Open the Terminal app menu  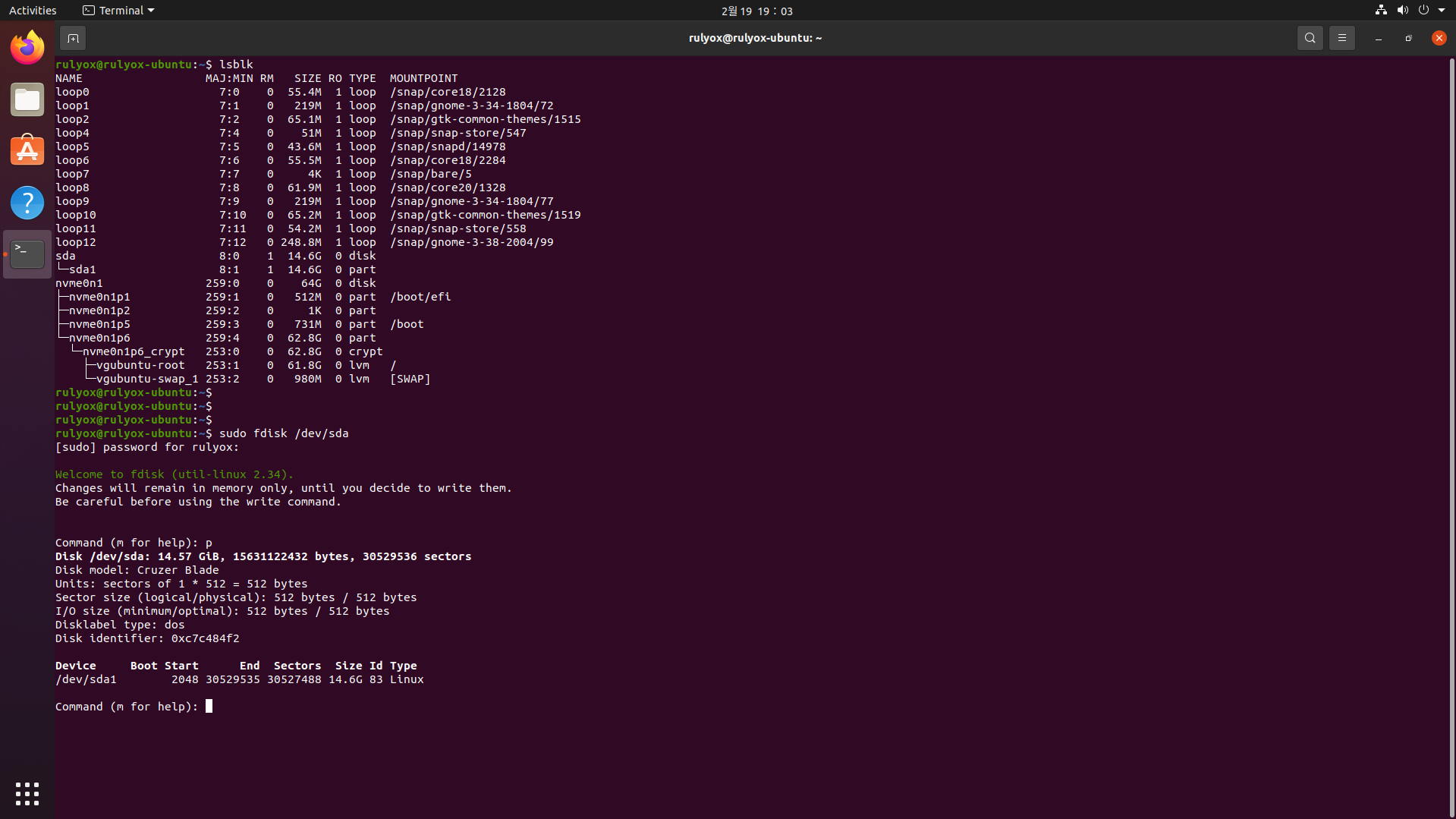tap(118, 11)
